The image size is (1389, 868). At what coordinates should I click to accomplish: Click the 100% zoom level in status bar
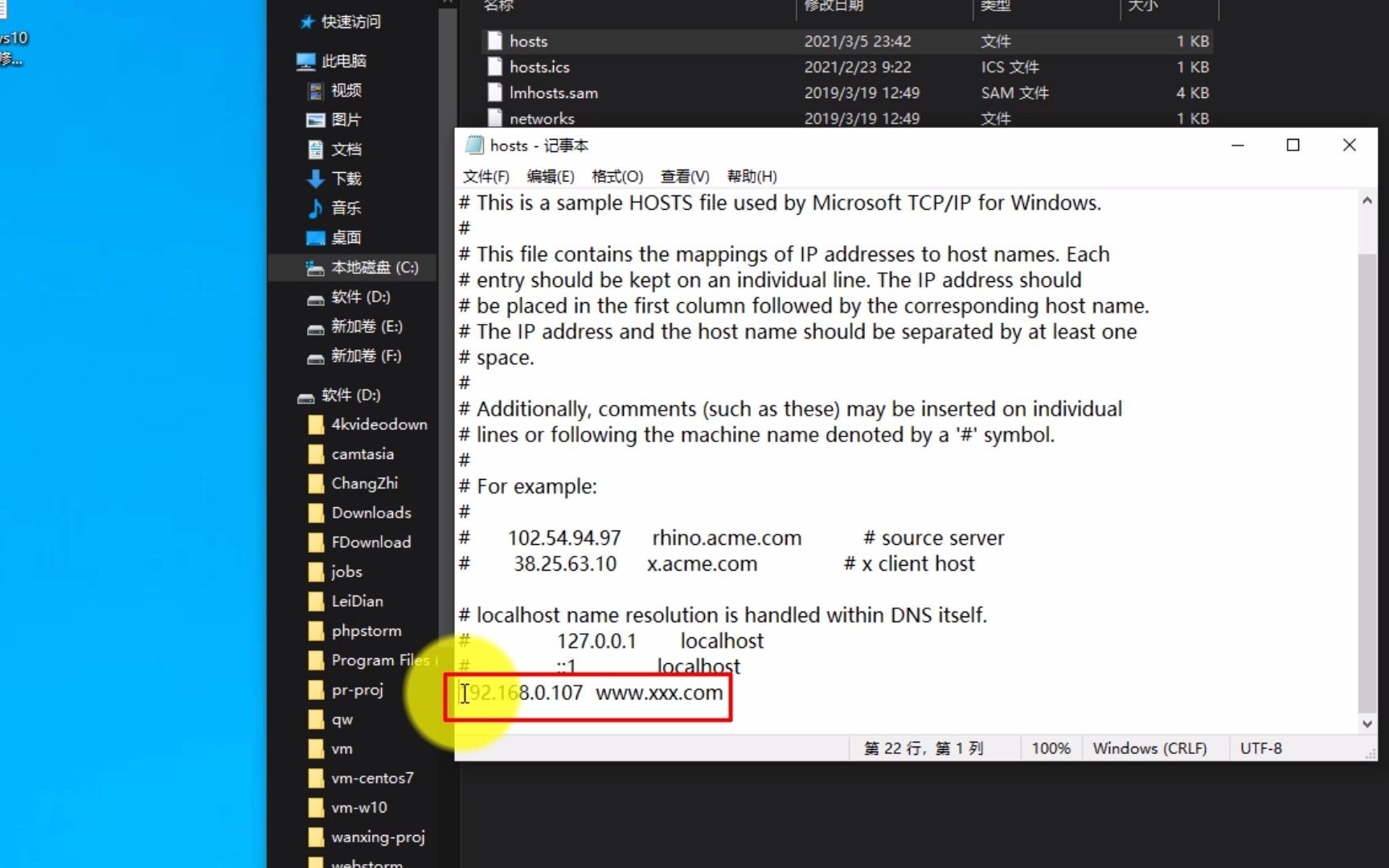[1051, 748]
